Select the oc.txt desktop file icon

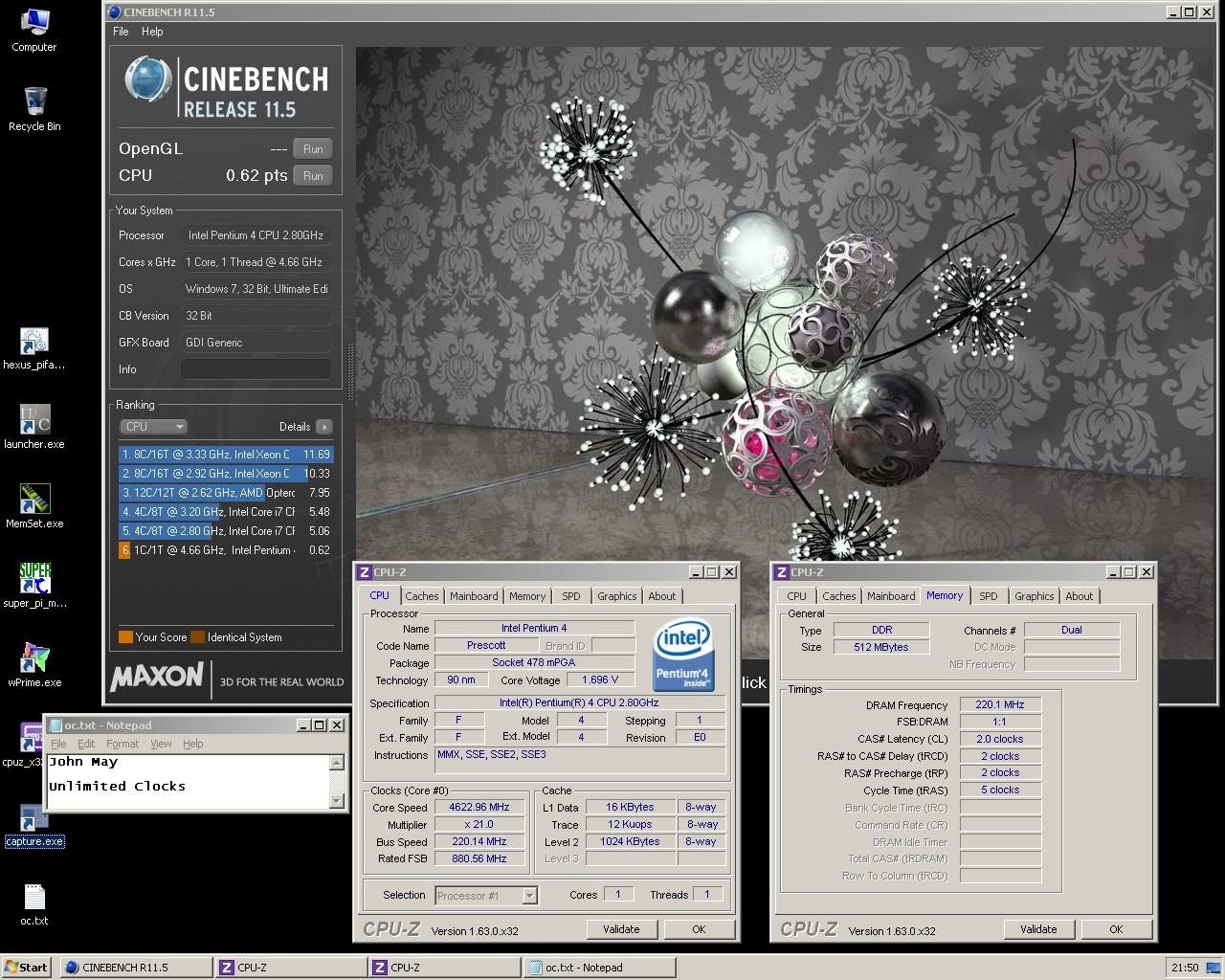coord(34,904)
